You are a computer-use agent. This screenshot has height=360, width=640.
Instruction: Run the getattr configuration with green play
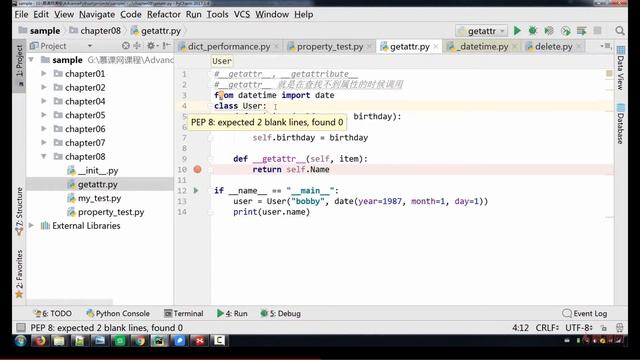pyautogui.click(x=517, y=31)
